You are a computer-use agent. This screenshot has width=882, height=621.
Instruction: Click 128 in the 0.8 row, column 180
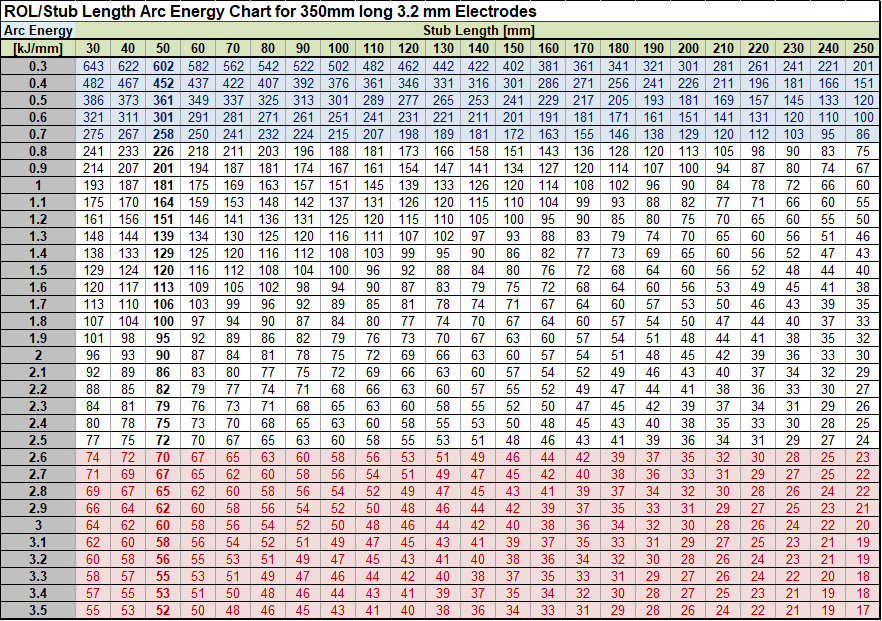point(618,151)
